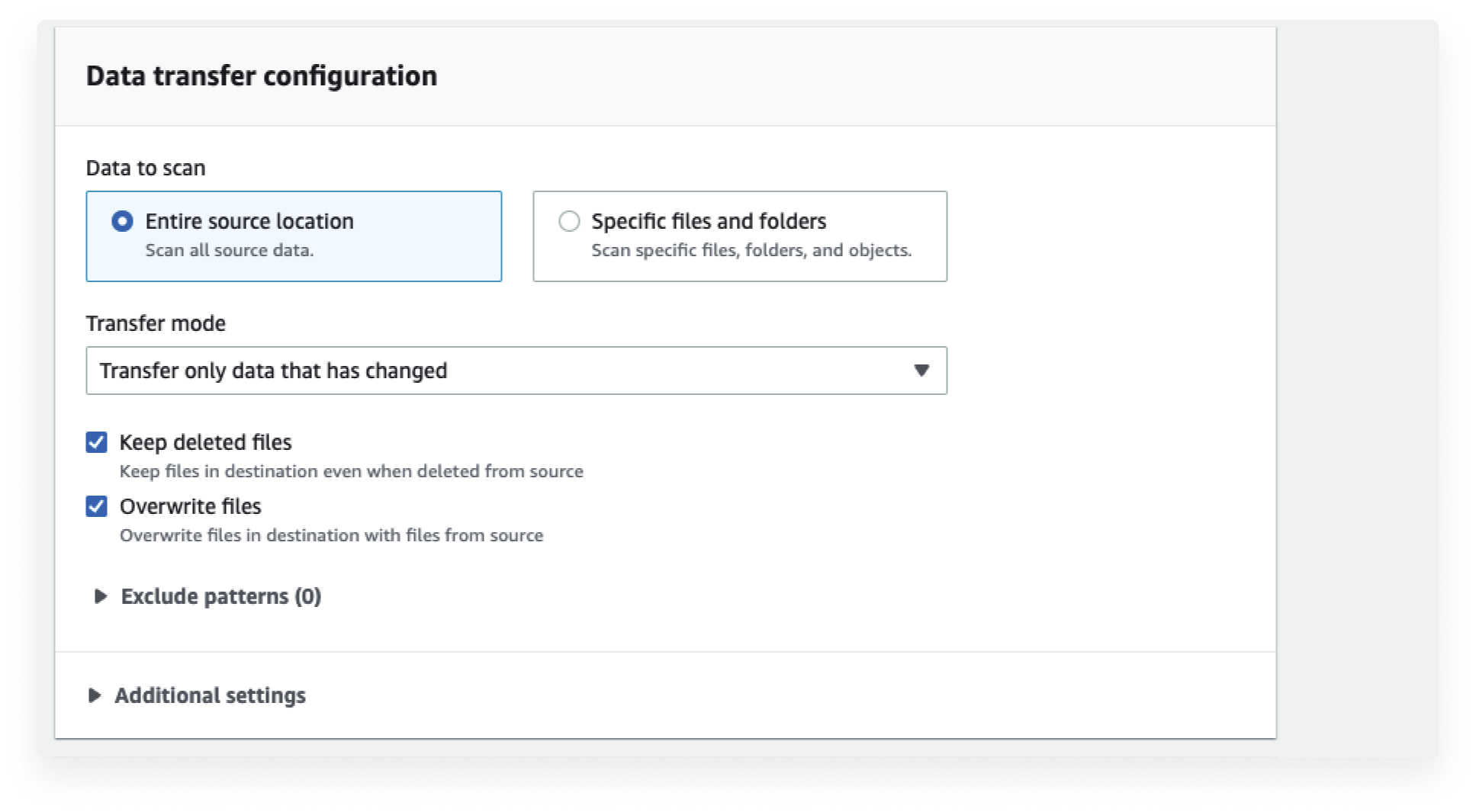
Task: Open the Transfer mode dropdown
Action: (516, 371)
